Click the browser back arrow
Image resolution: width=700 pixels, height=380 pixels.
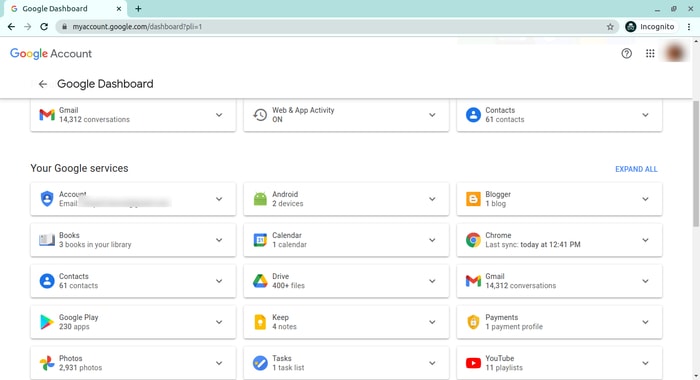point(11,27)
